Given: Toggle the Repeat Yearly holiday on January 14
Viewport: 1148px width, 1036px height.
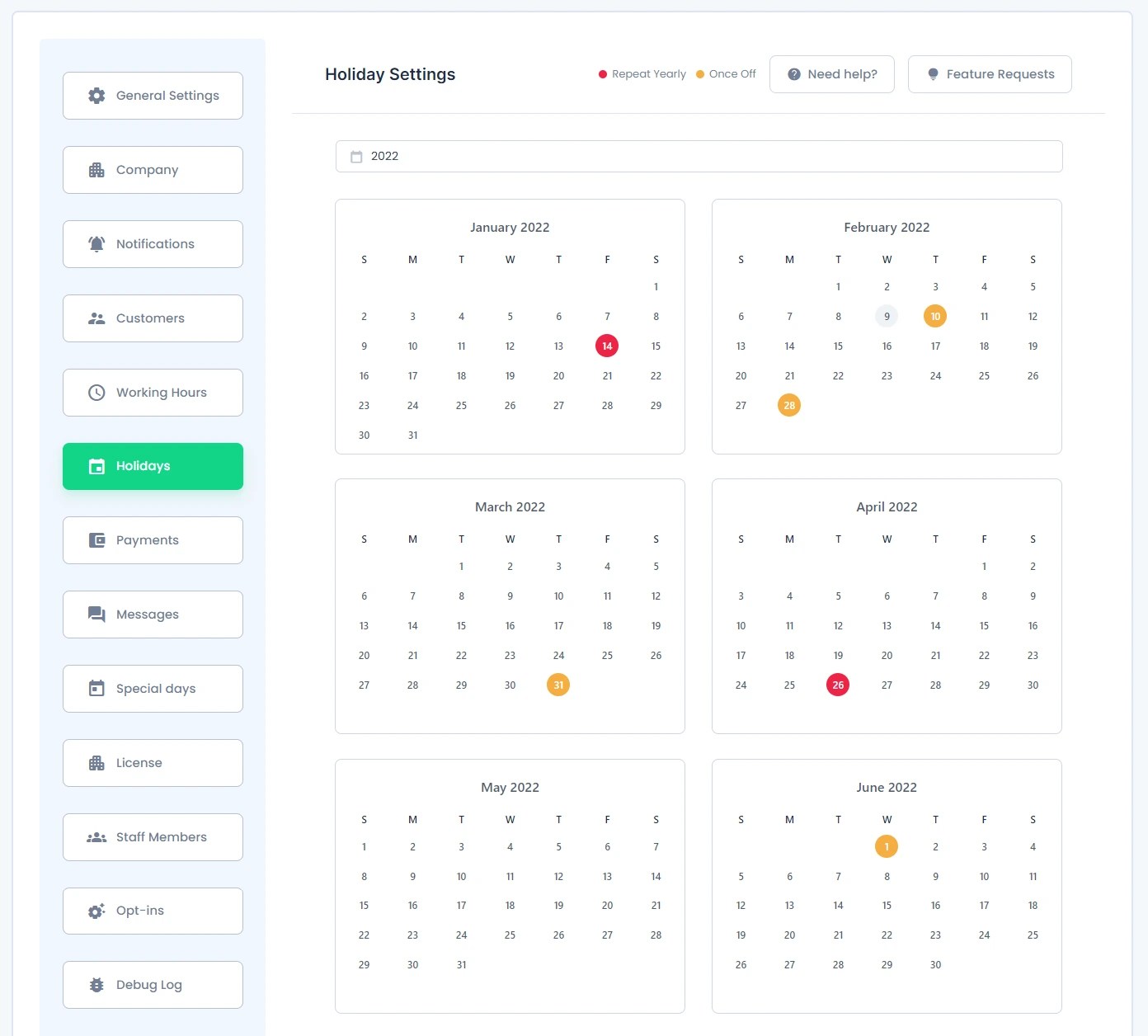Looking at the screenshot, I should coord(607,346).
